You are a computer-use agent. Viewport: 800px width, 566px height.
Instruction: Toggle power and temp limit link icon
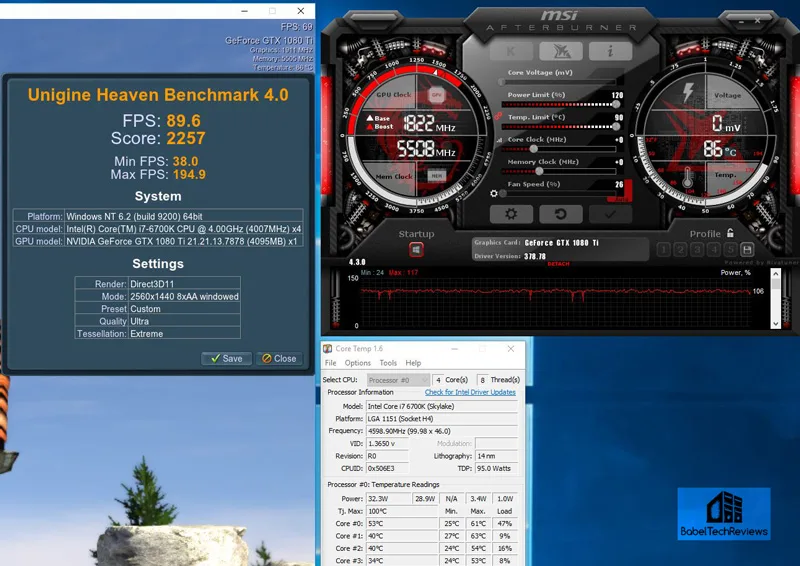(x=498, y=116)
